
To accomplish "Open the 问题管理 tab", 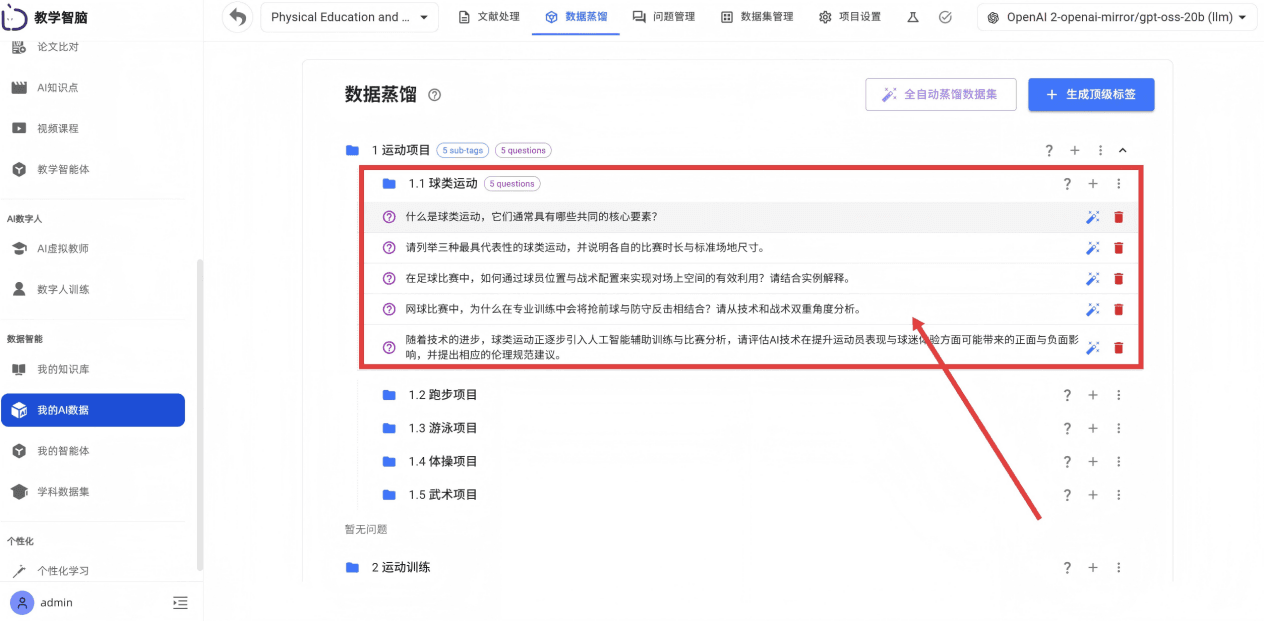I will coord(664,17).
